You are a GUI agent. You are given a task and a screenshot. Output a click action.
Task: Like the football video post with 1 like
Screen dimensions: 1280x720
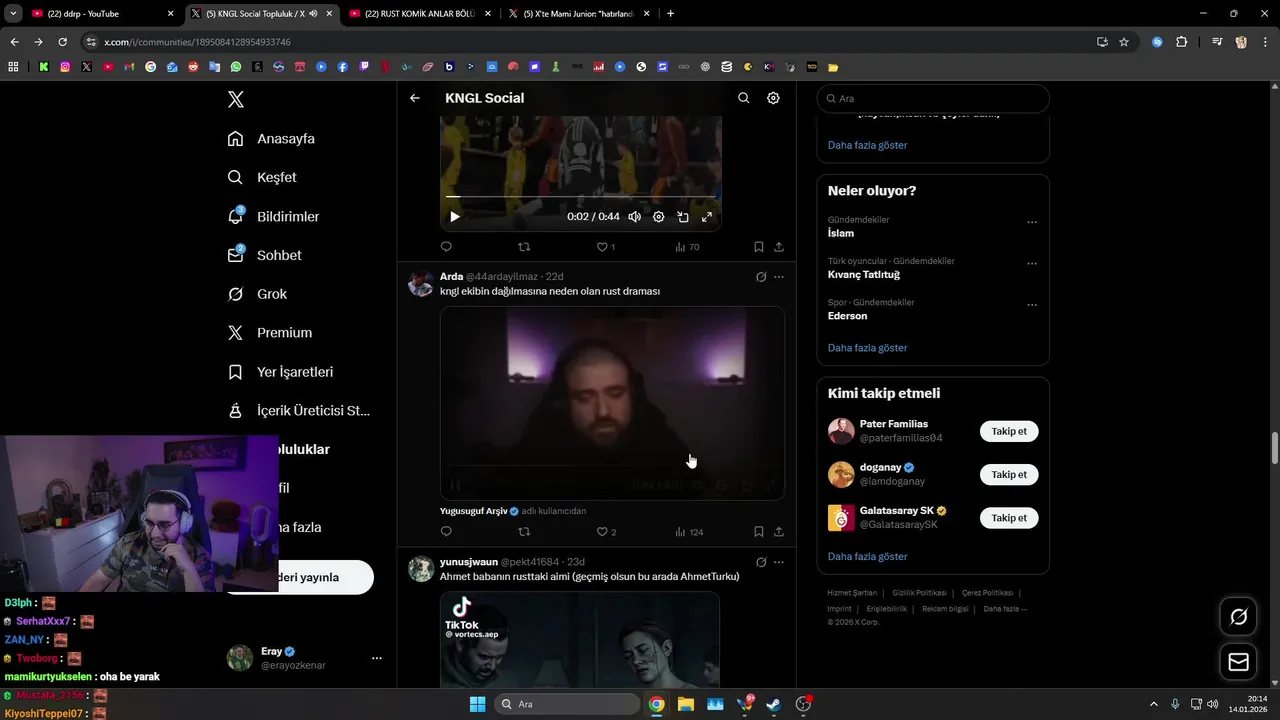tap(605, 247)
